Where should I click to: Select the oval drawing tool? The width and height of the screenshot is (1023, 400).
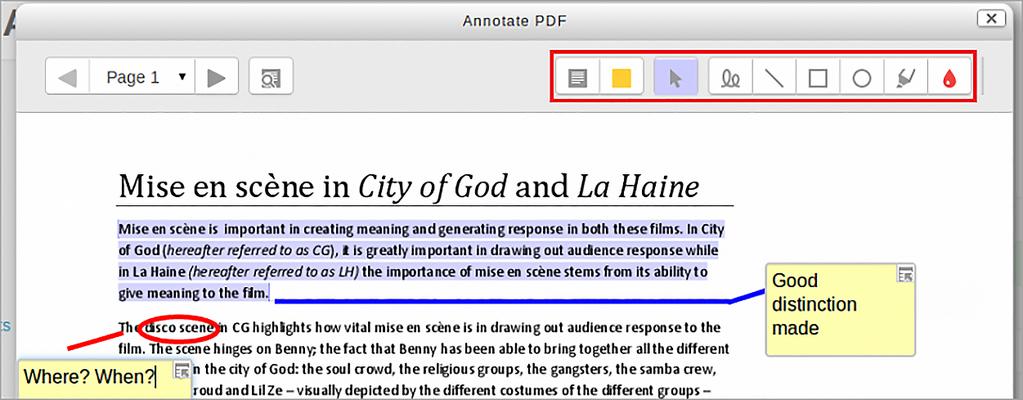862,78
